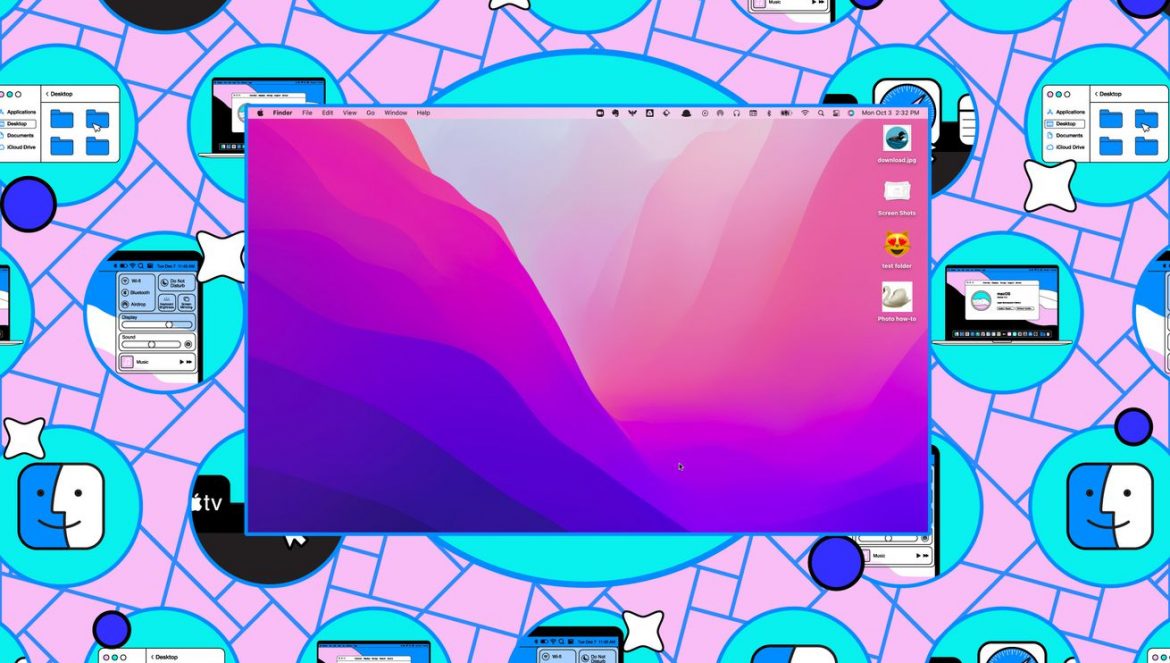
Task: Select the Photo how-to swan item
Action: pos(897,302)
